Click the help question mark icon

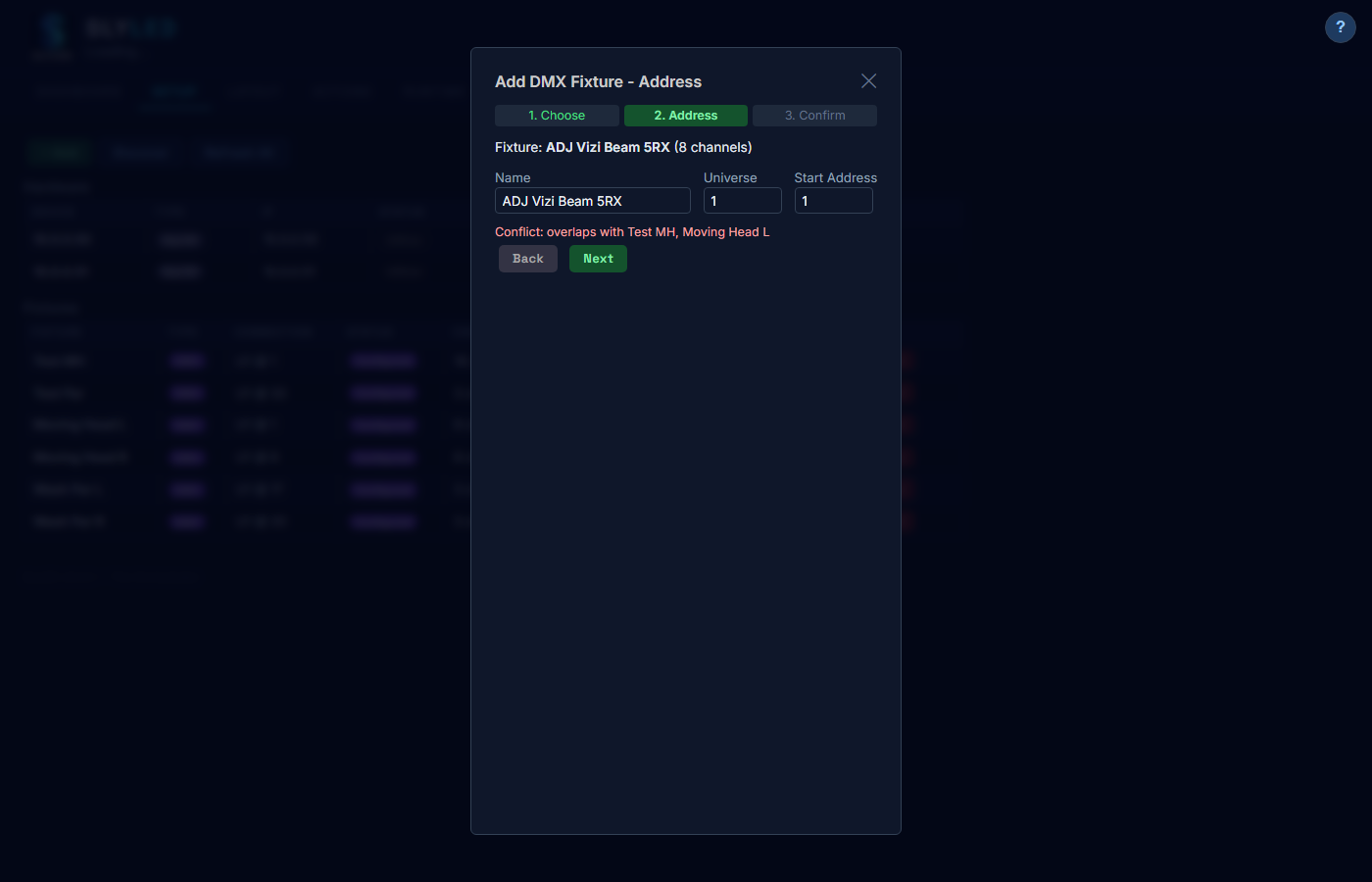[1340, 26]
